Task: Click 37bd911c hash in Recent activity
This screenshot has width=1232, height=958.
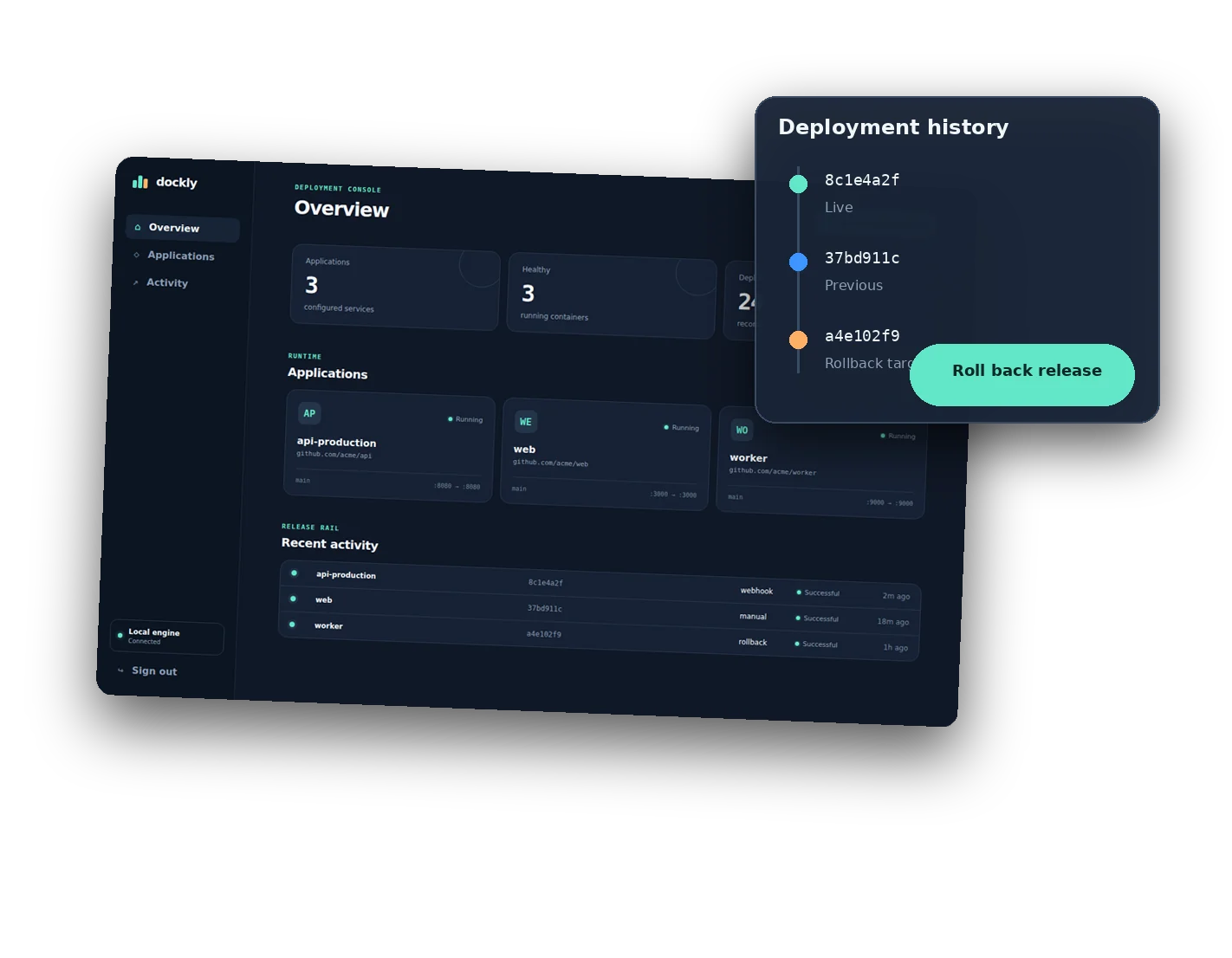Action: 545,608
